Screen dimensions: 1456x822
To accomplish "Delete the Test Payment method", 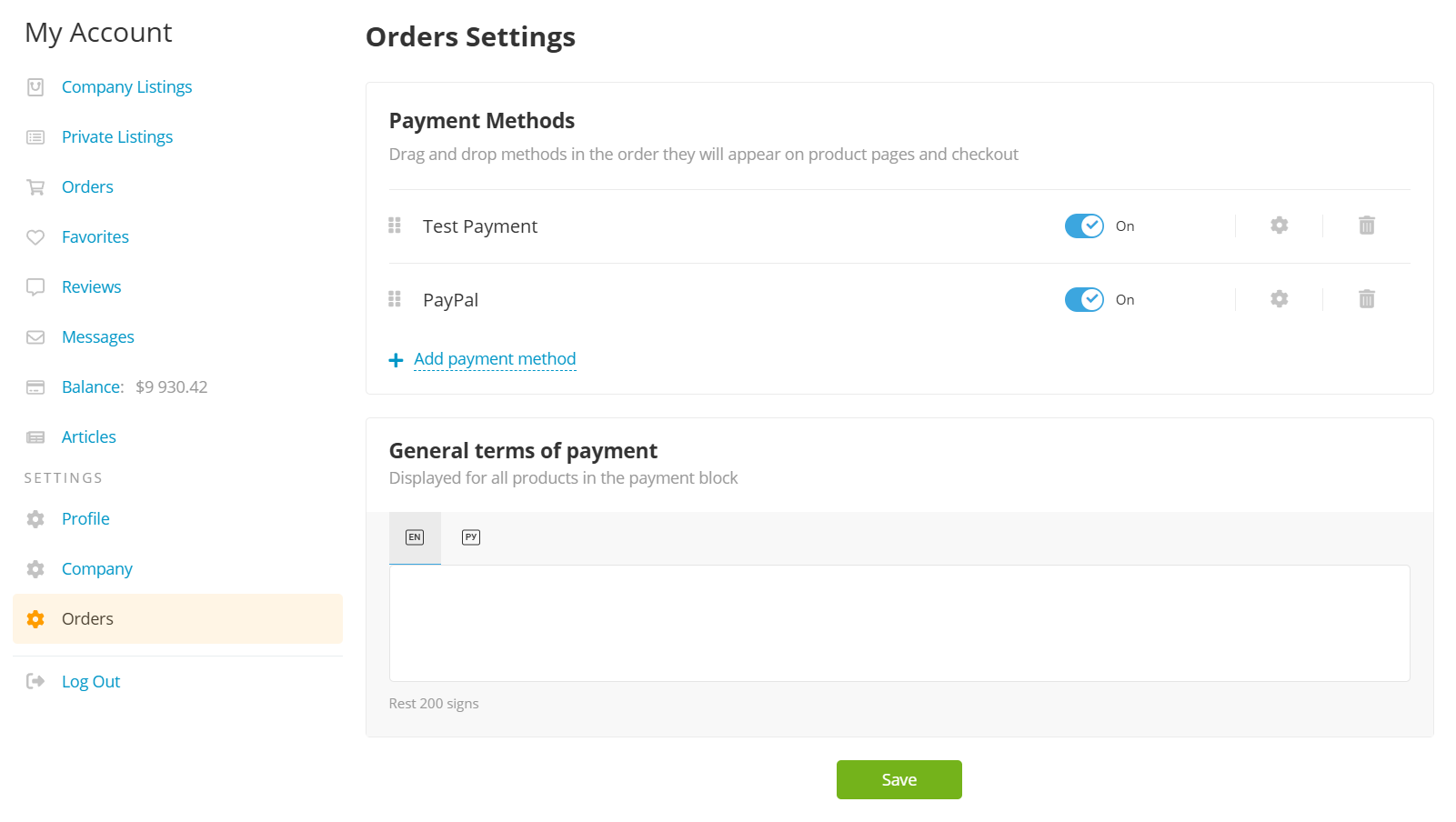I will pyautogui.click(x=1366, y=226).
